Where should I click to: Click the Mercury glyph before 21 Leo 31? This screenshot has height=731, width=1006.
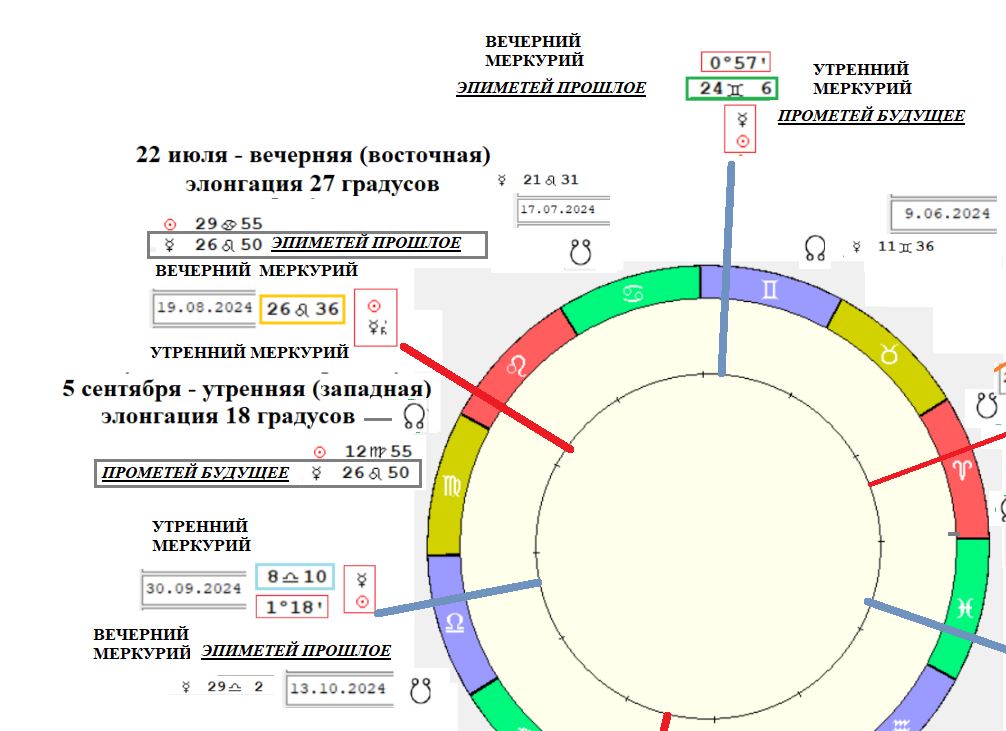502,180
